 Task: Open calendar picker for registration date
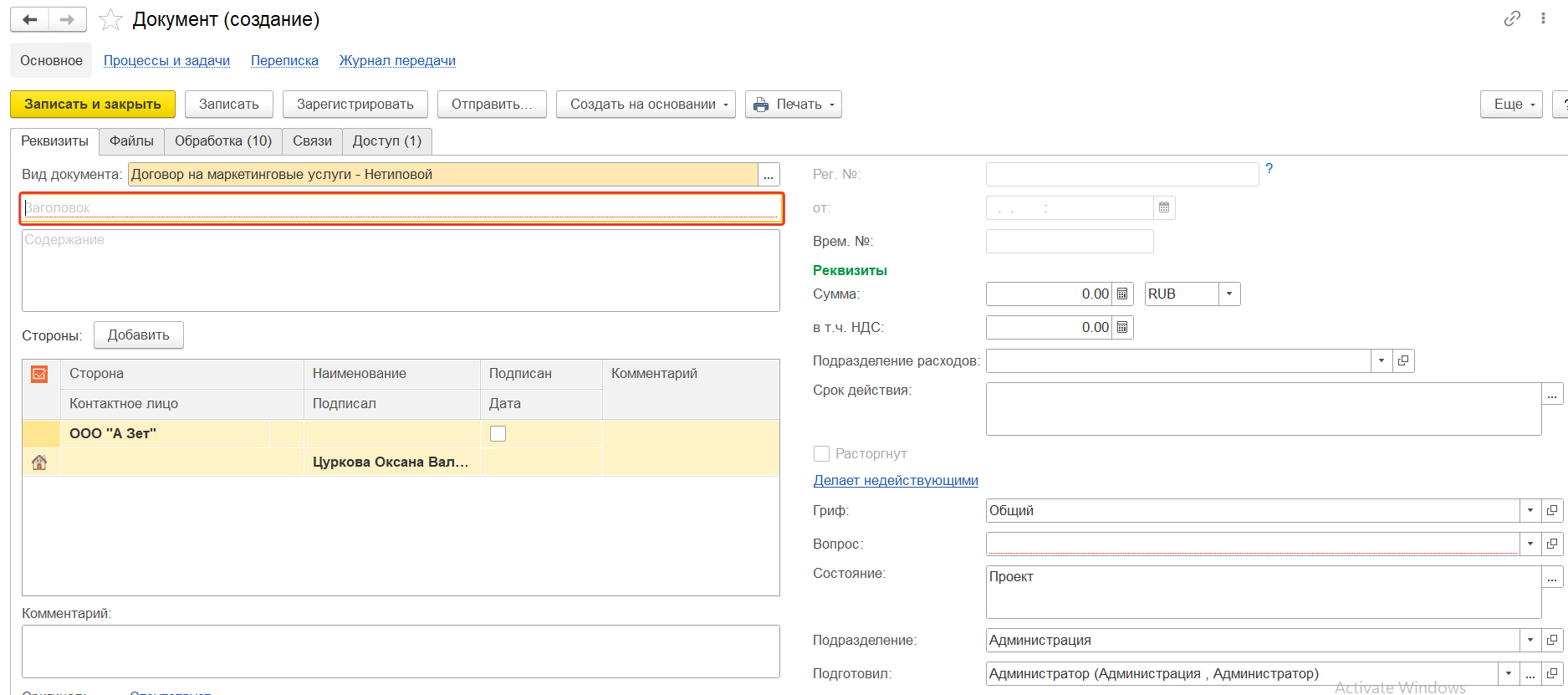(1164, 207)
